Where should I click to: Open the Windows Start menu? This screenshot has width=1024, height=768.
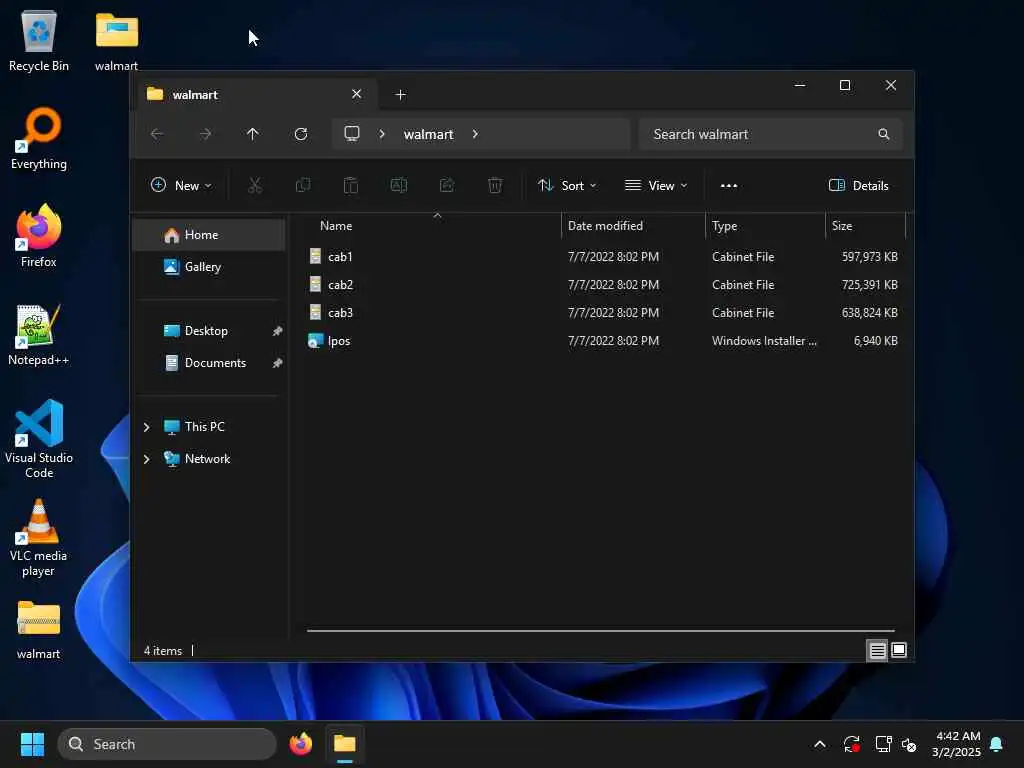(x=32, y=744)
